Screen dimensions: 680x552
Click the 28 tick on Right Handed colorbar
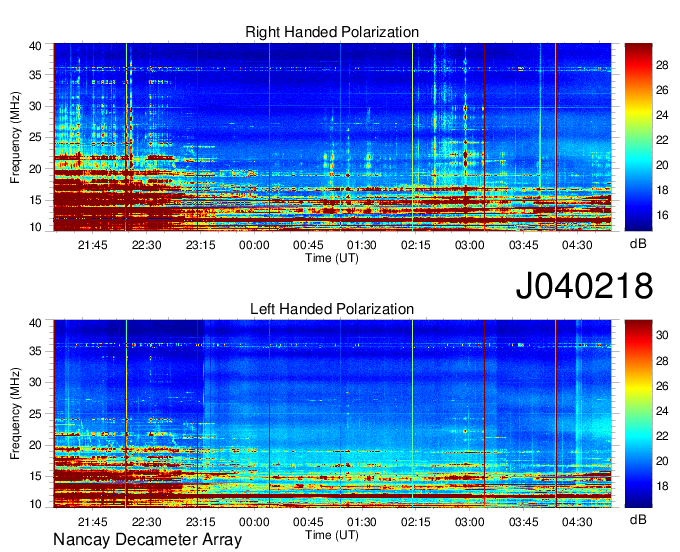pos(662,65)
